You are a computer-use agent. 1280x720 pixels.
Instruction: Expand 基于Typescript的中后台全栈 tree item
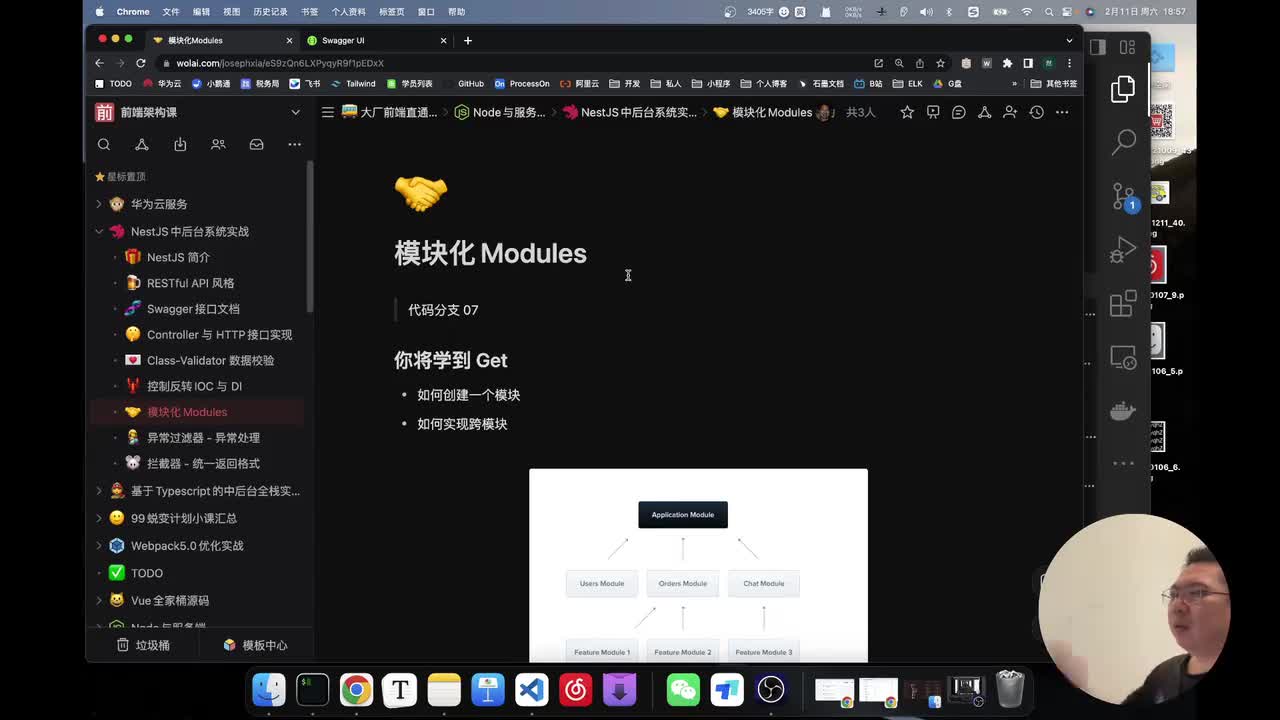(x=98, y=491)
